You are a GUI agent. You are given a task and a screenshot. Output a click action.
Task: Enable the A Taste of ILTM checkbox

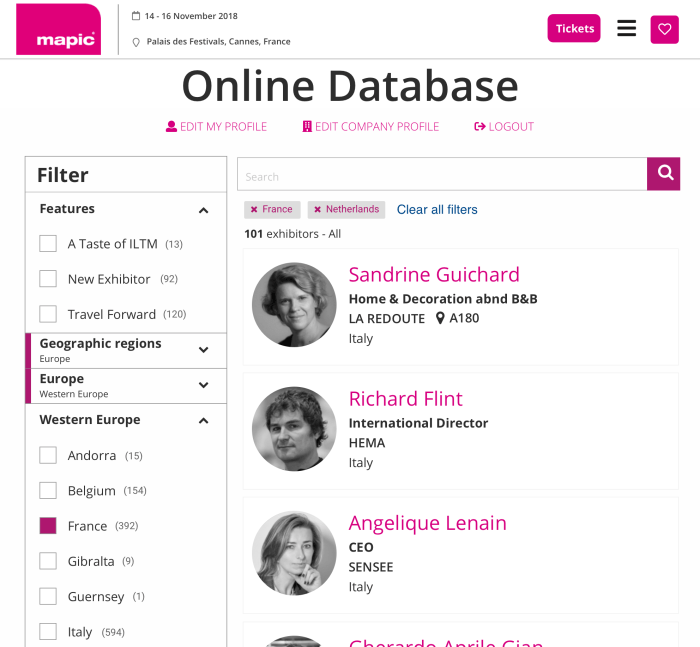tap(48, 244)
